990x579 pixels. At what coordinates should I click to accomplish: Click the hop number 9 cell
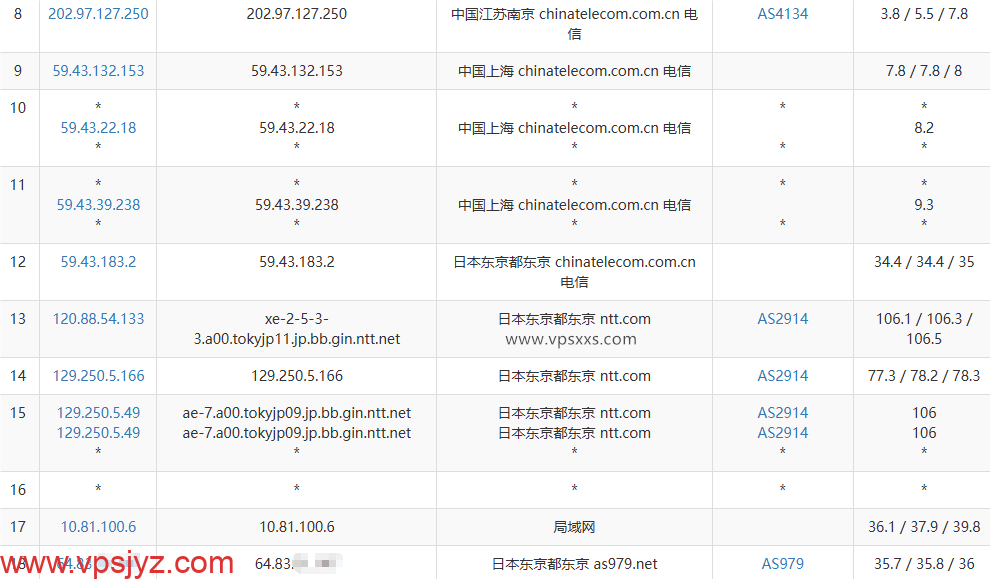click(18, 71)
